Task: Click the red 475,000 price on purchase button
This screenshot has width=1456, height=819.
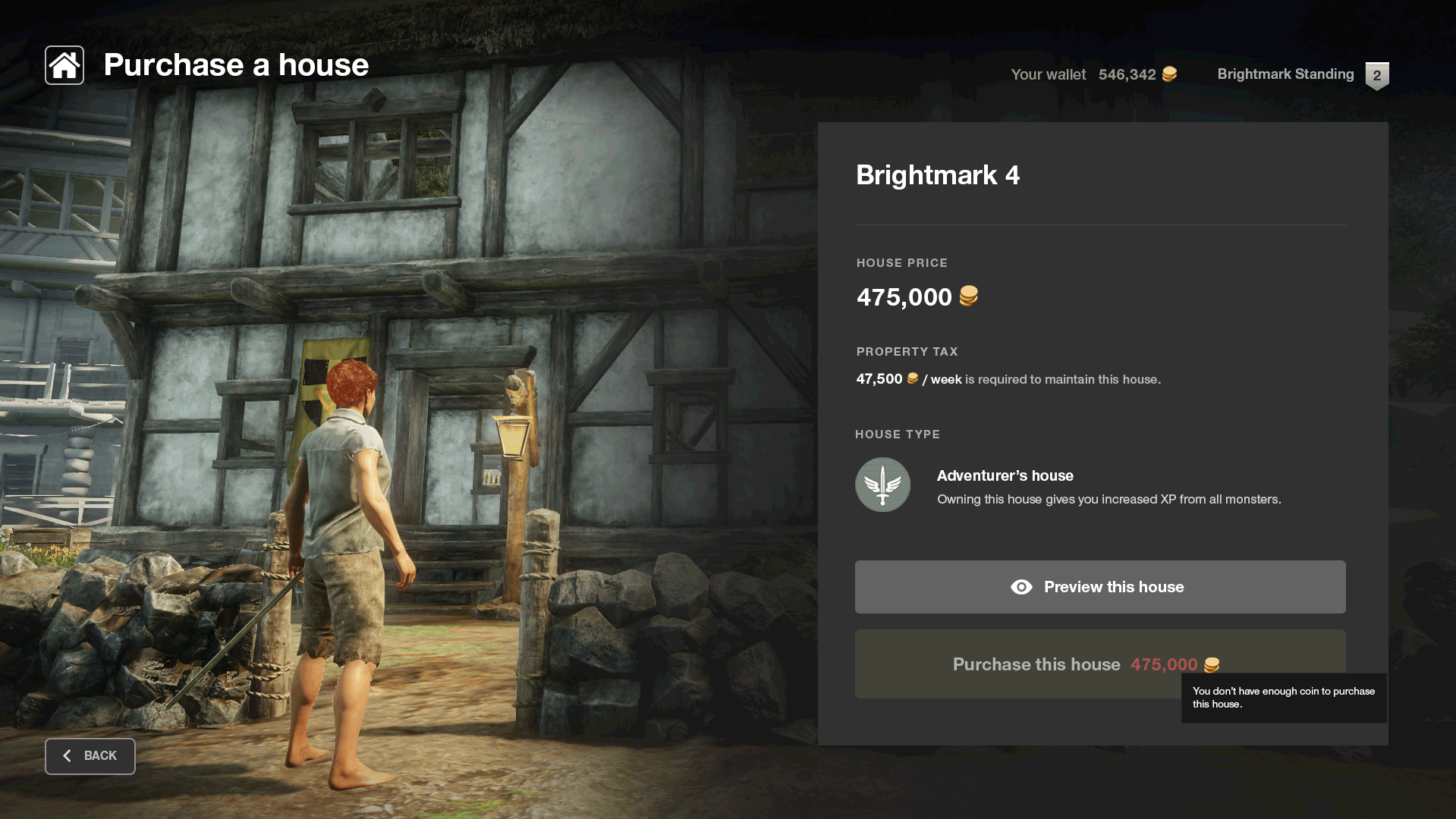Action: tap(1164, 665)
